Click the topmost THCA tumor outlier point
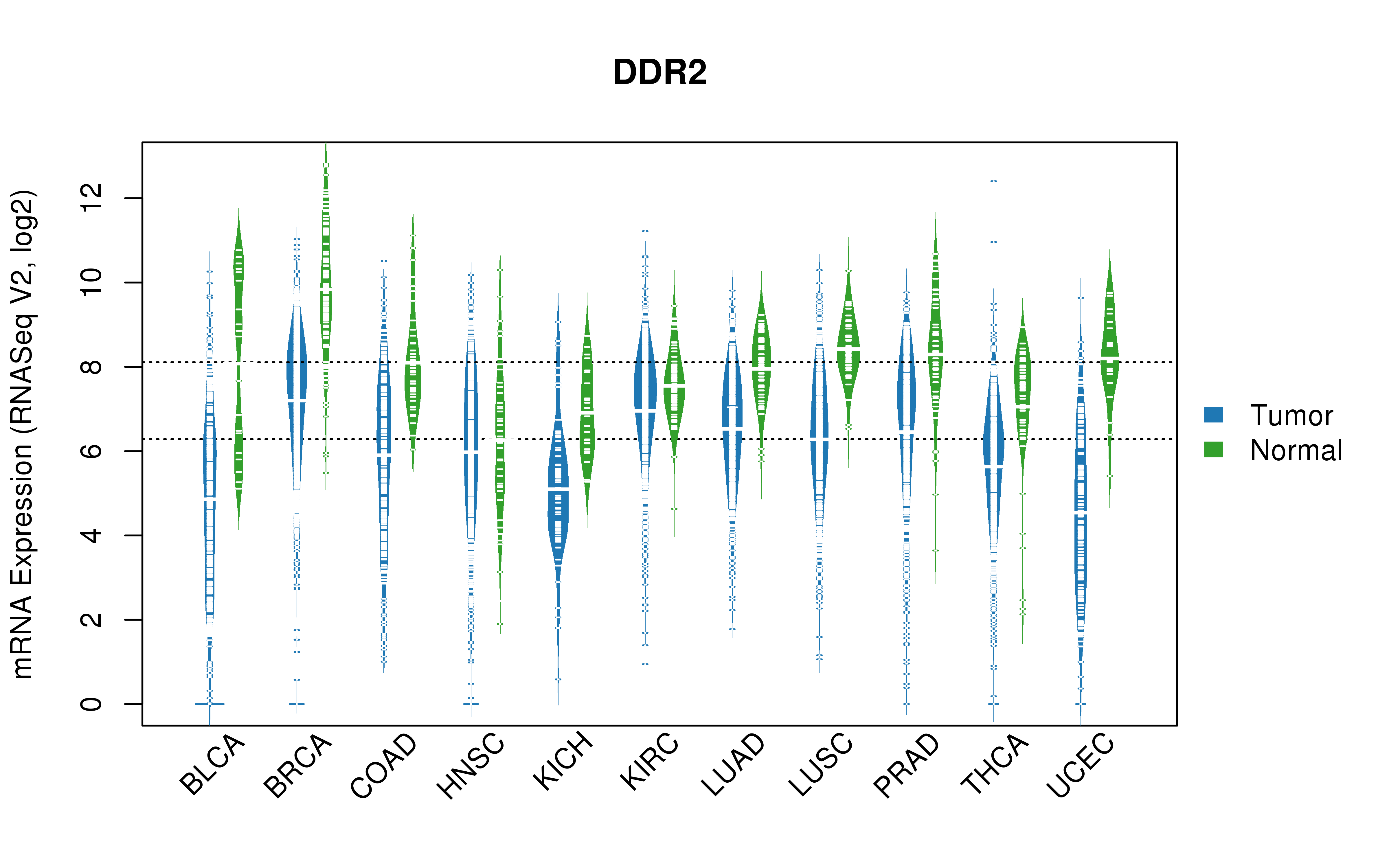This screenshot has height=868, width=1389. click(993, 181)
